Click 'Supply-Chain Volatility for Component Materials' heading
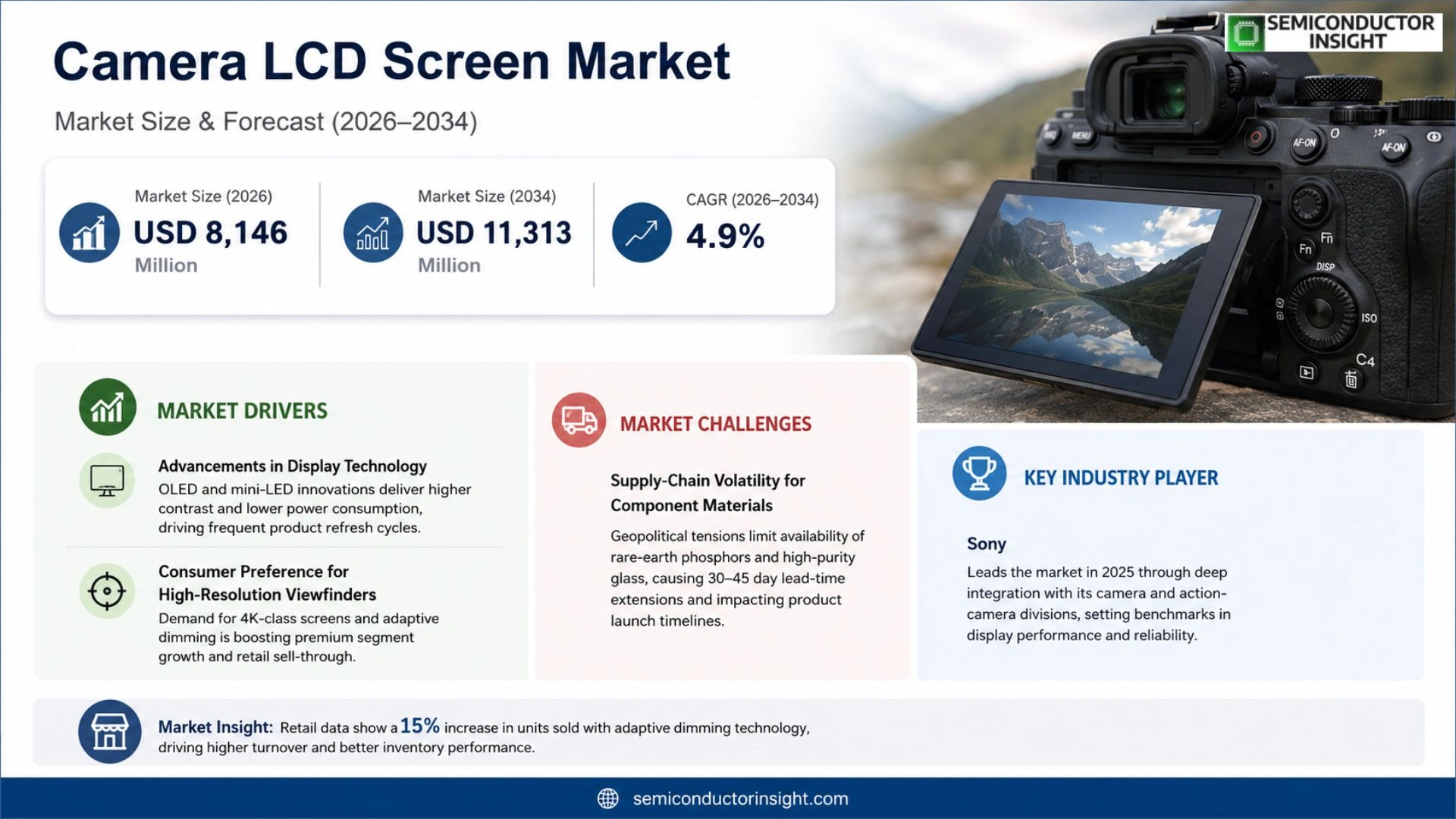Screen dimensions: 1456x819 click(708, 493)
